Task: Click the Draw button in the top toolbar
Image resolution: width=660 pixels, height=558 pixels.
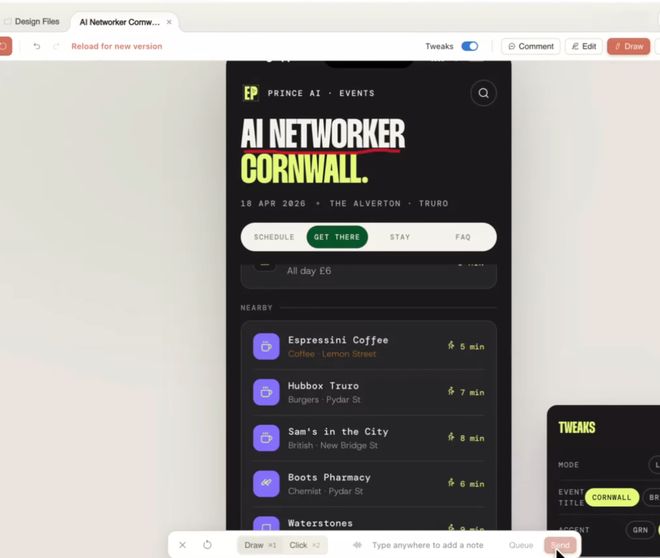Action: click(x=628, y=46)
